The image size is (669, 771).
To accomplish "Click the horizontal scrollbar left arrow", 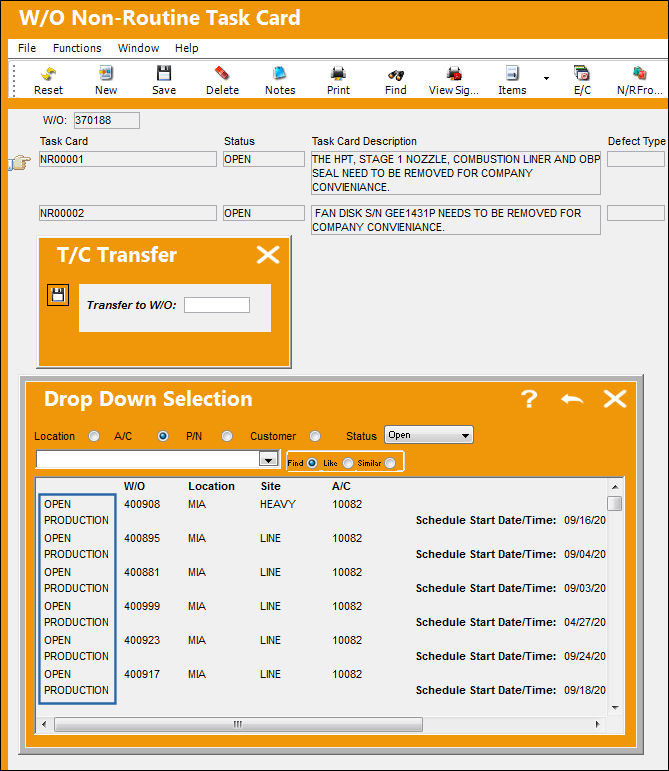I will click(x=44, y=724).
